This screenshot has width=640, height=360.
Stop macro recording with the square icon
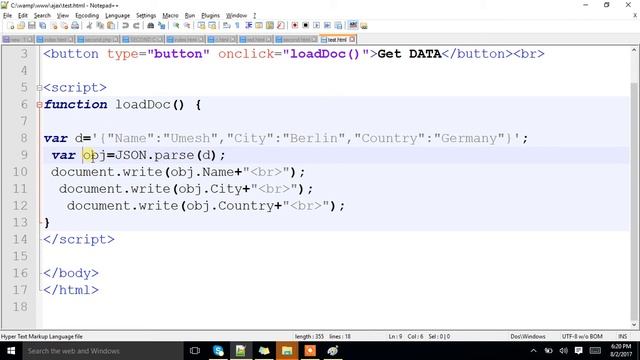click(x=305, y=25)
